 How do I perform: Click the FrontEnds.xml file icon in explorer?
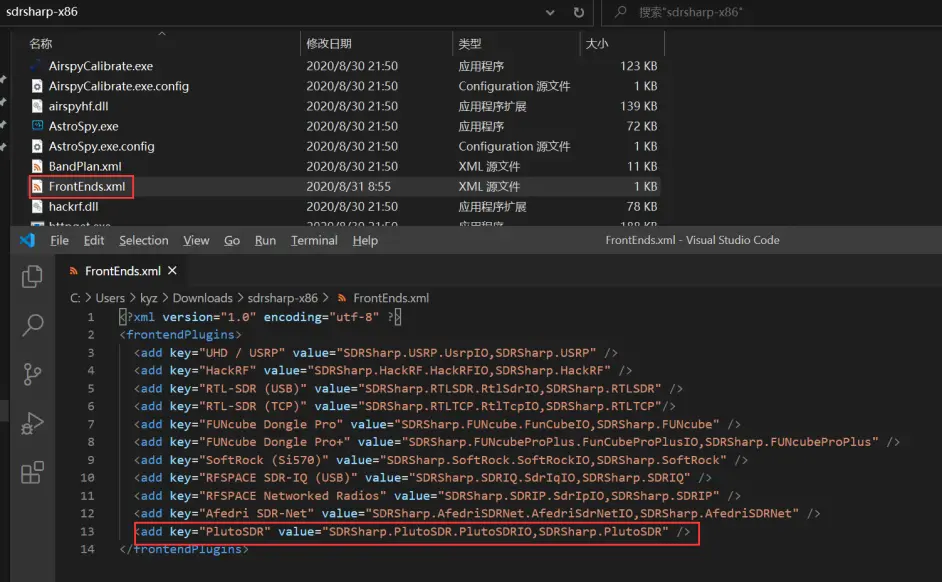(x=37, y=187)
